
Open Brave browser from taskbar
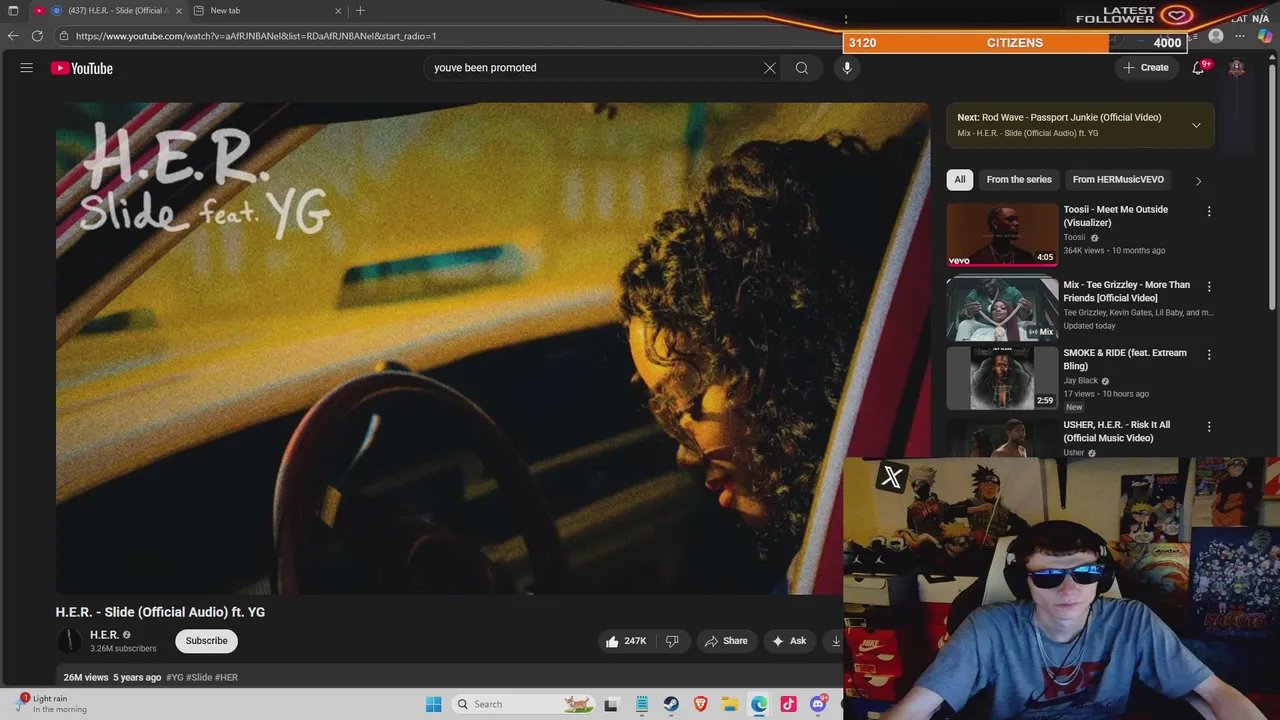click(700, 704)
